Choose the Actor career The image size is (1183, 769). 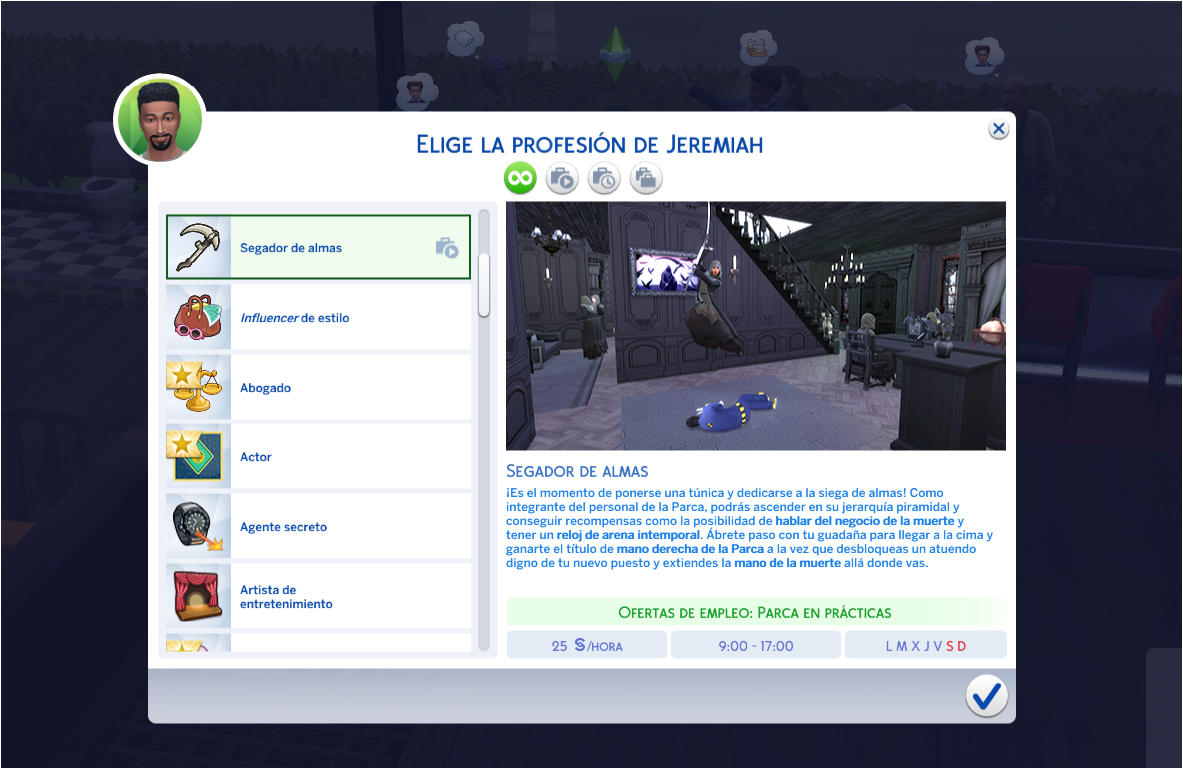(x=318, y=457)
